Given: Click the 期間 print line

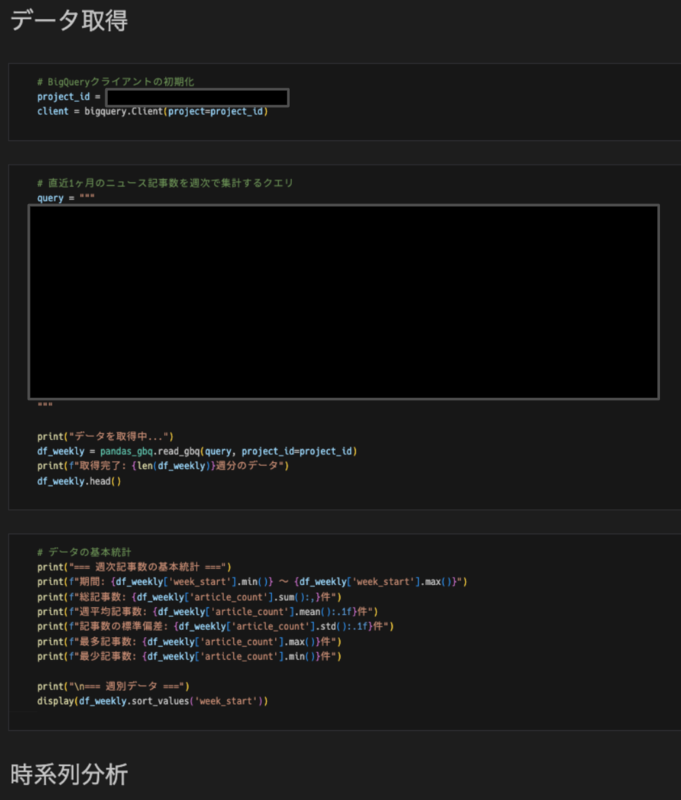Looking at the screenshot, I should (x=252, y=582).
